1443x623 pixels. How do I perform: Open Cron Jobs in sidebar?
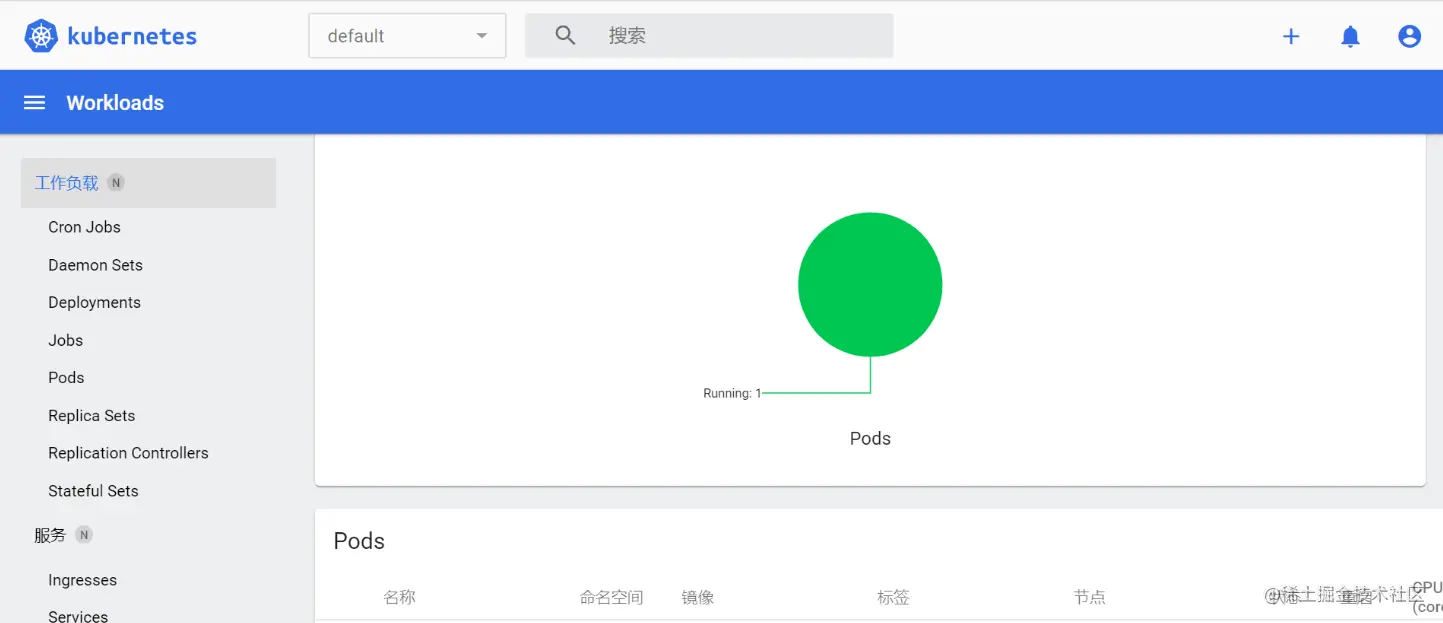(84, 227)
